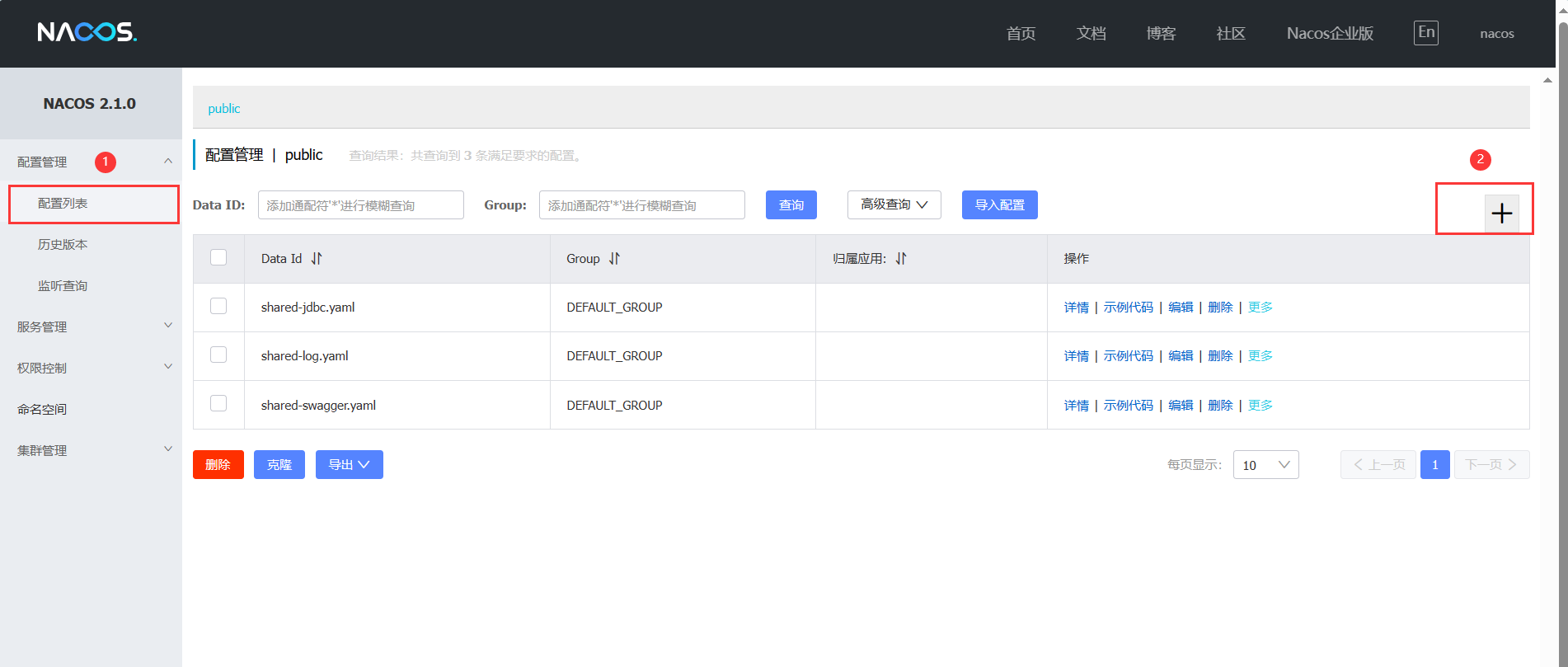Open 示例代码 for shared-jdbc.yaml
Screen dimensions: 1568x667
[1129, 308]
